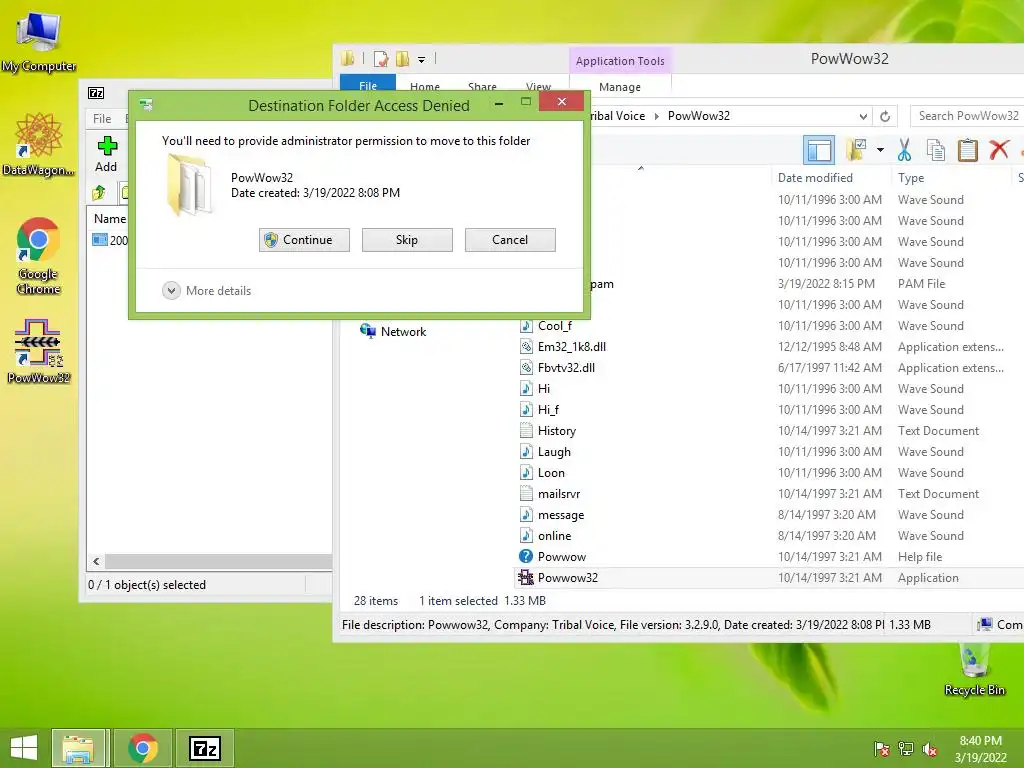Viewport: 1024px width, 768px height.
Task: Select the 200 item in 7-Zip list
Action: 110,240
